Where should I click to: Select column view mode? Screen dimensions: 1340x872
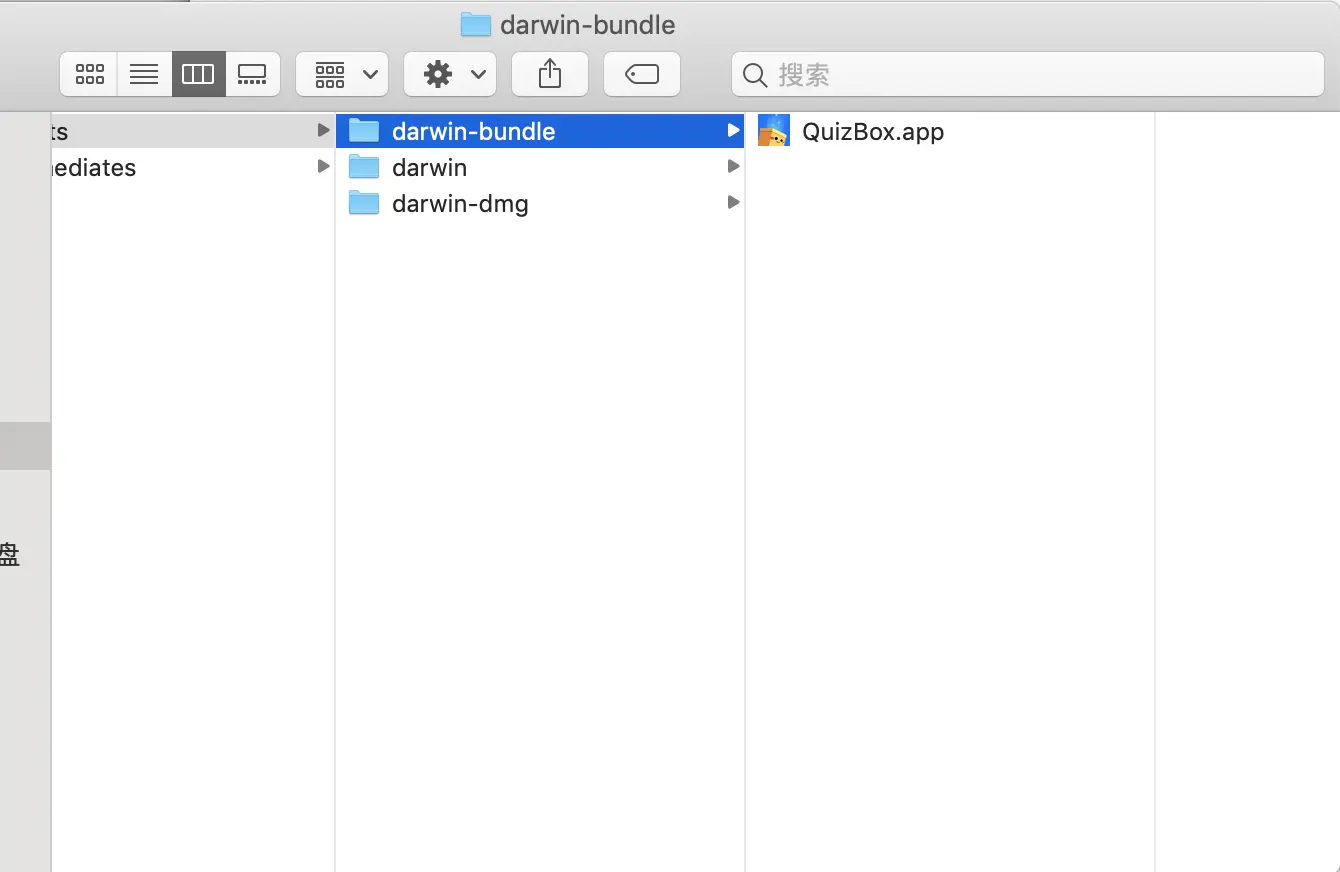(198, 74)
